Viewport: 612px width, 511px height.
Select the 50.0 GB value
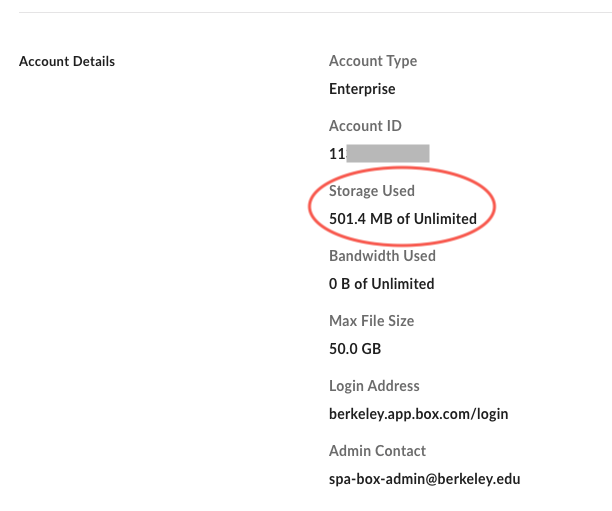(355, 349)
